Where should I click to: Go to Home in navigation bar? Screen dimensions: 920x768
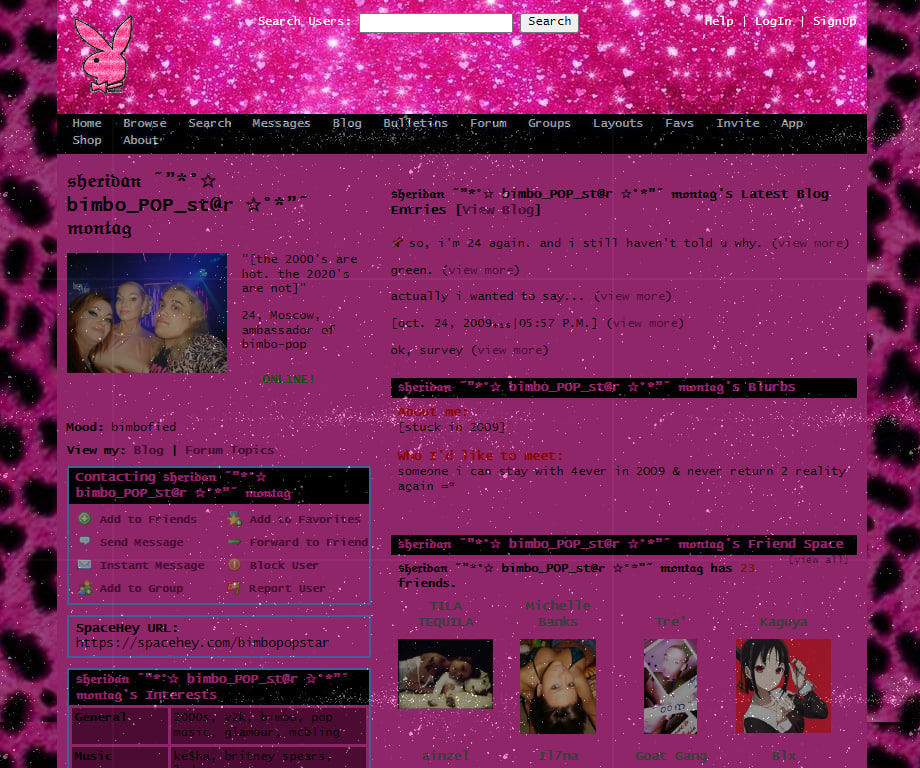point(87,123)
